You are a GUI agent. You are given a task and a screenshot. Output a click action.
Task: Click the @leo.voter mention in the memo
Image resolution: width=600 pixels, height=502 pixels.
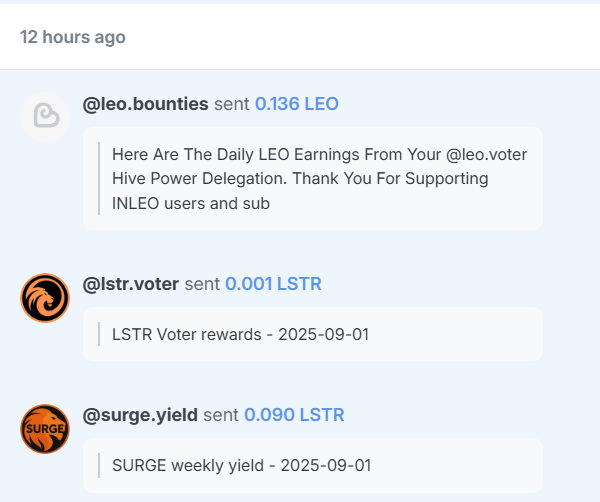[x=486, y=155]
